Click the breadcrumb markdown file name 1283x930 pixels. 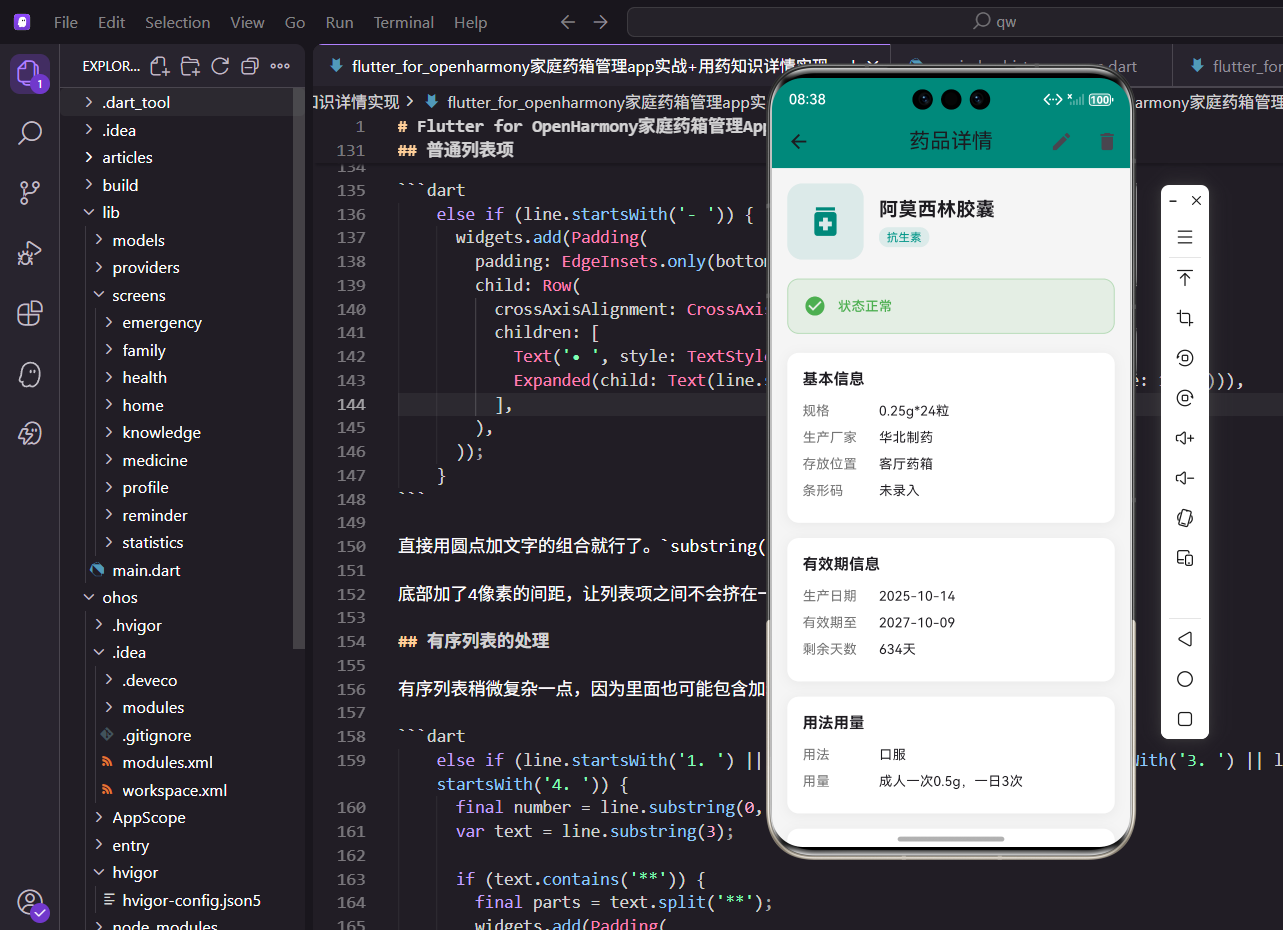606,102
